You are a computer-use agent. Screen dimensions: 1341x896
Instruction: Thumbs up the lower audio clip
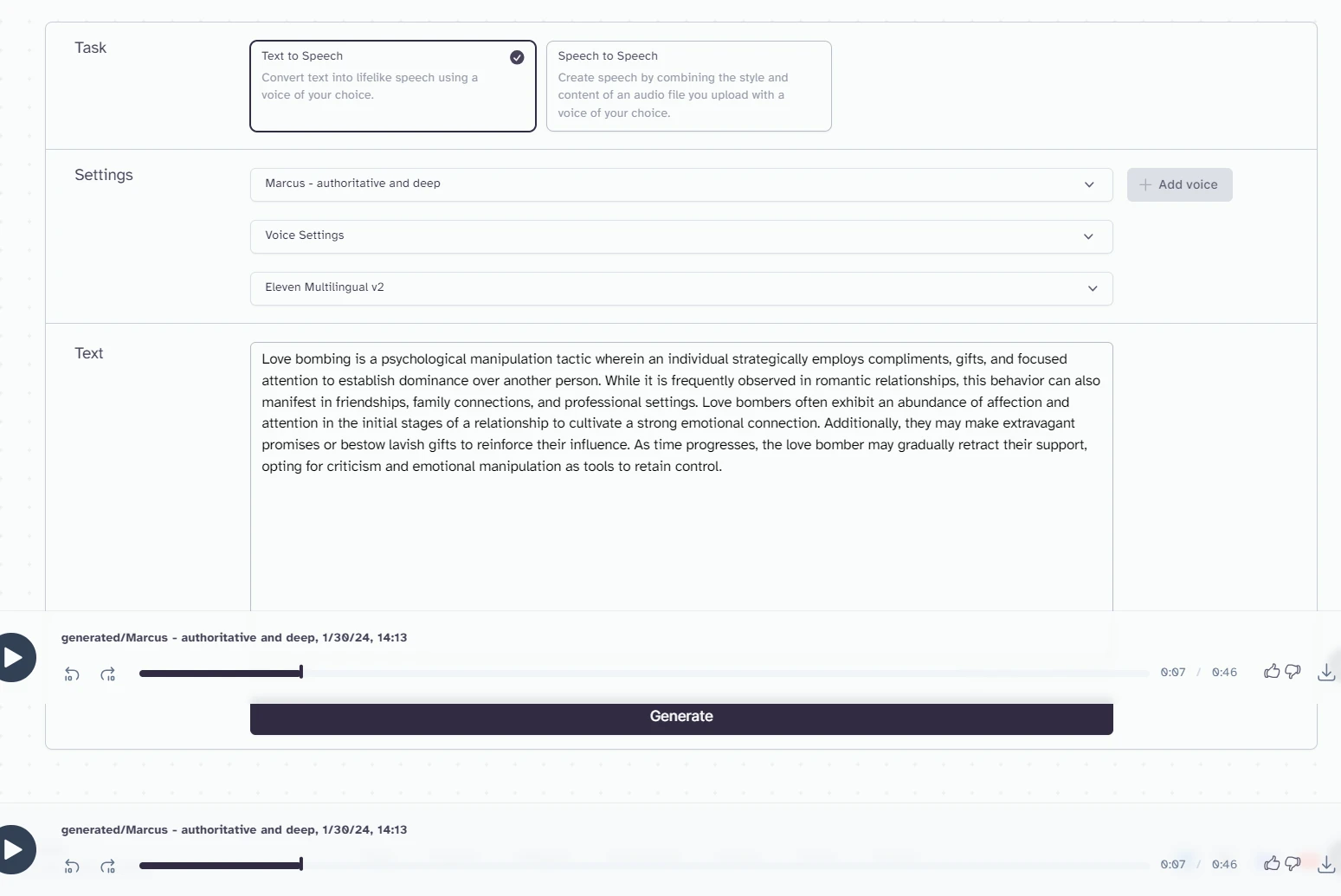click(1271, 863)
